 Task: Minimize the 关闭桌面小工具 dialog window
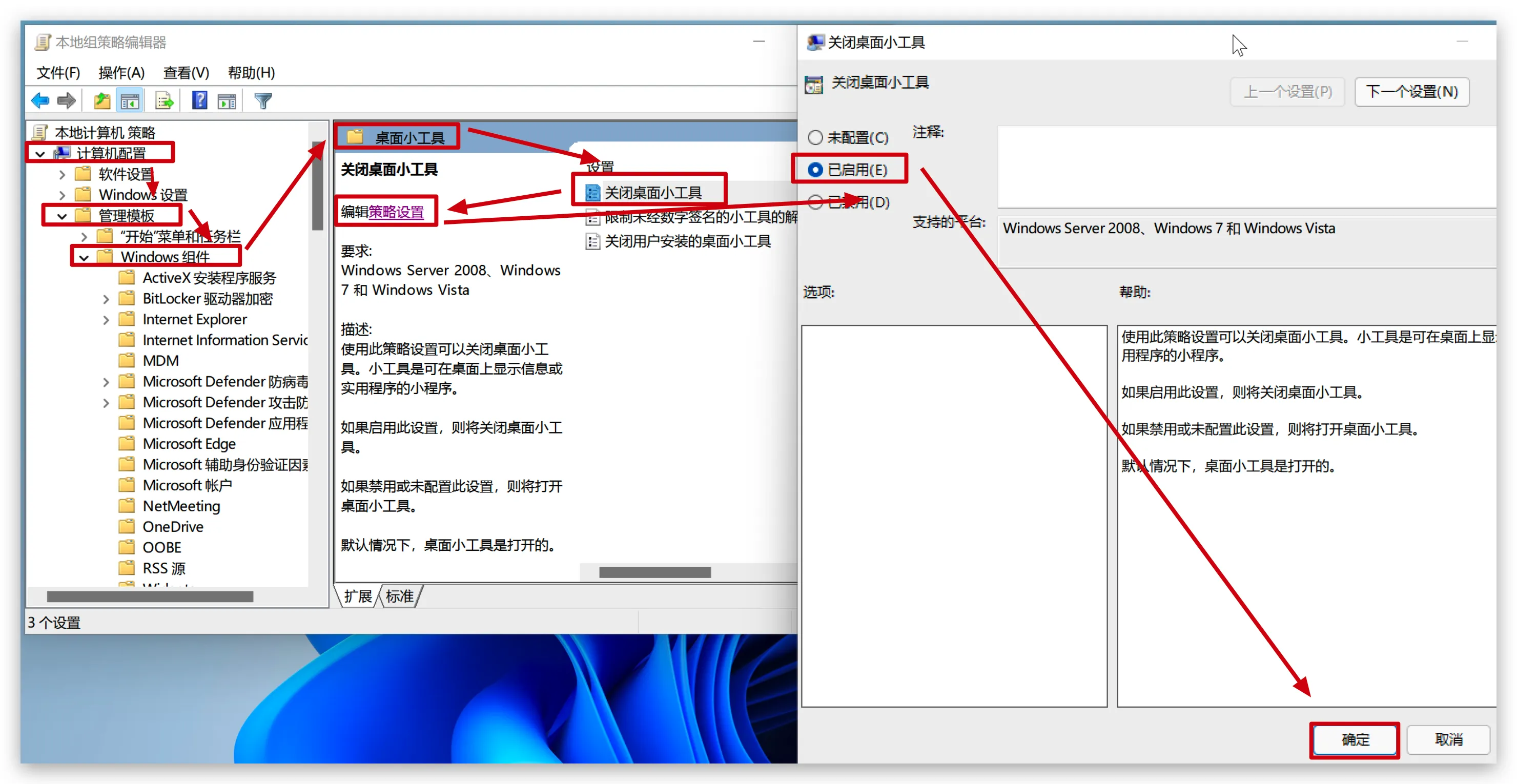[x=1462, y=41]
